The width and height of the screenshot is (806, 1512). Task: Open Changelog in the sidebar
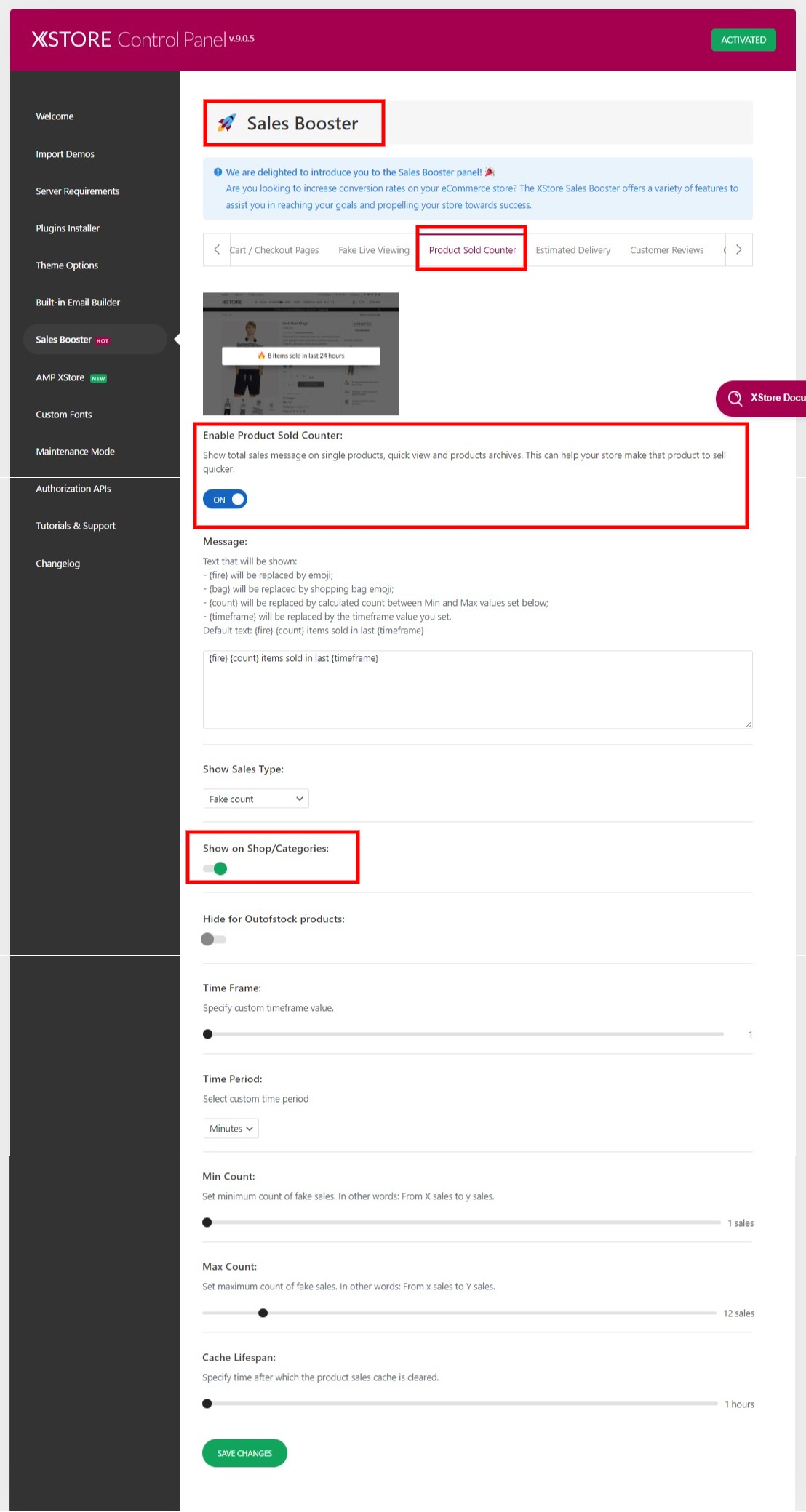[x=57, y=564]
